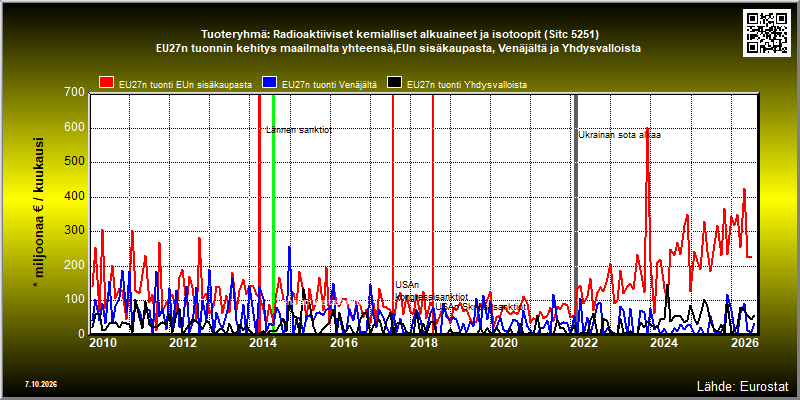Select legend text 'EU27n tuonti Yhdysvalloista'
The height and width of the screenshot is (400, 800).
pyautogui.click(x=467, y=85)
